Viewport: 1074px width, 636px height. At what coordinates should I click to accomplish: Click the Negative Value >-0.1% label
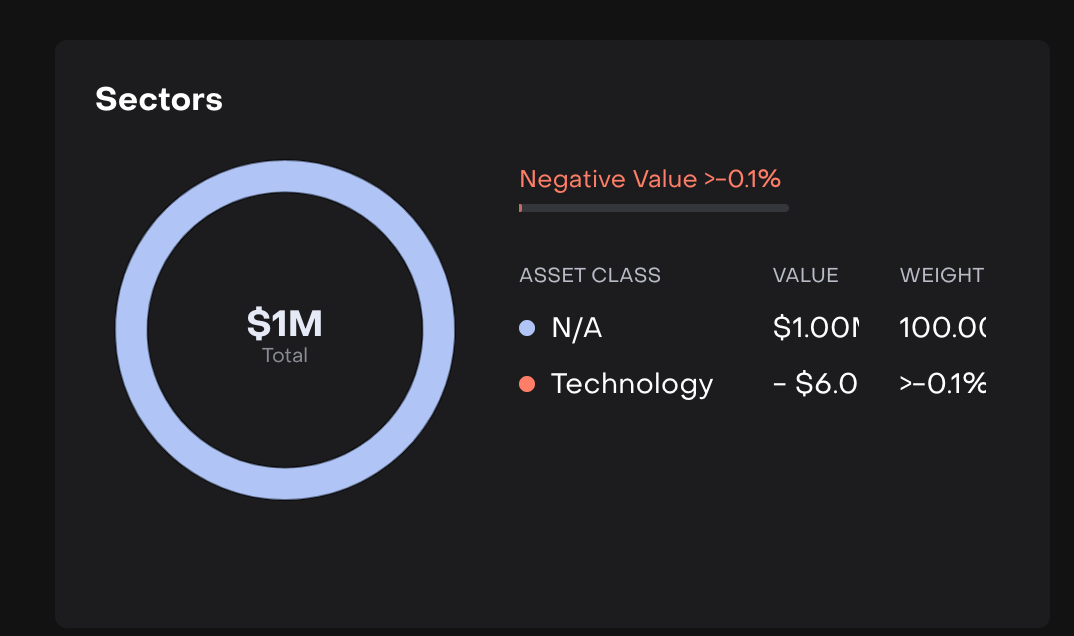650,179
